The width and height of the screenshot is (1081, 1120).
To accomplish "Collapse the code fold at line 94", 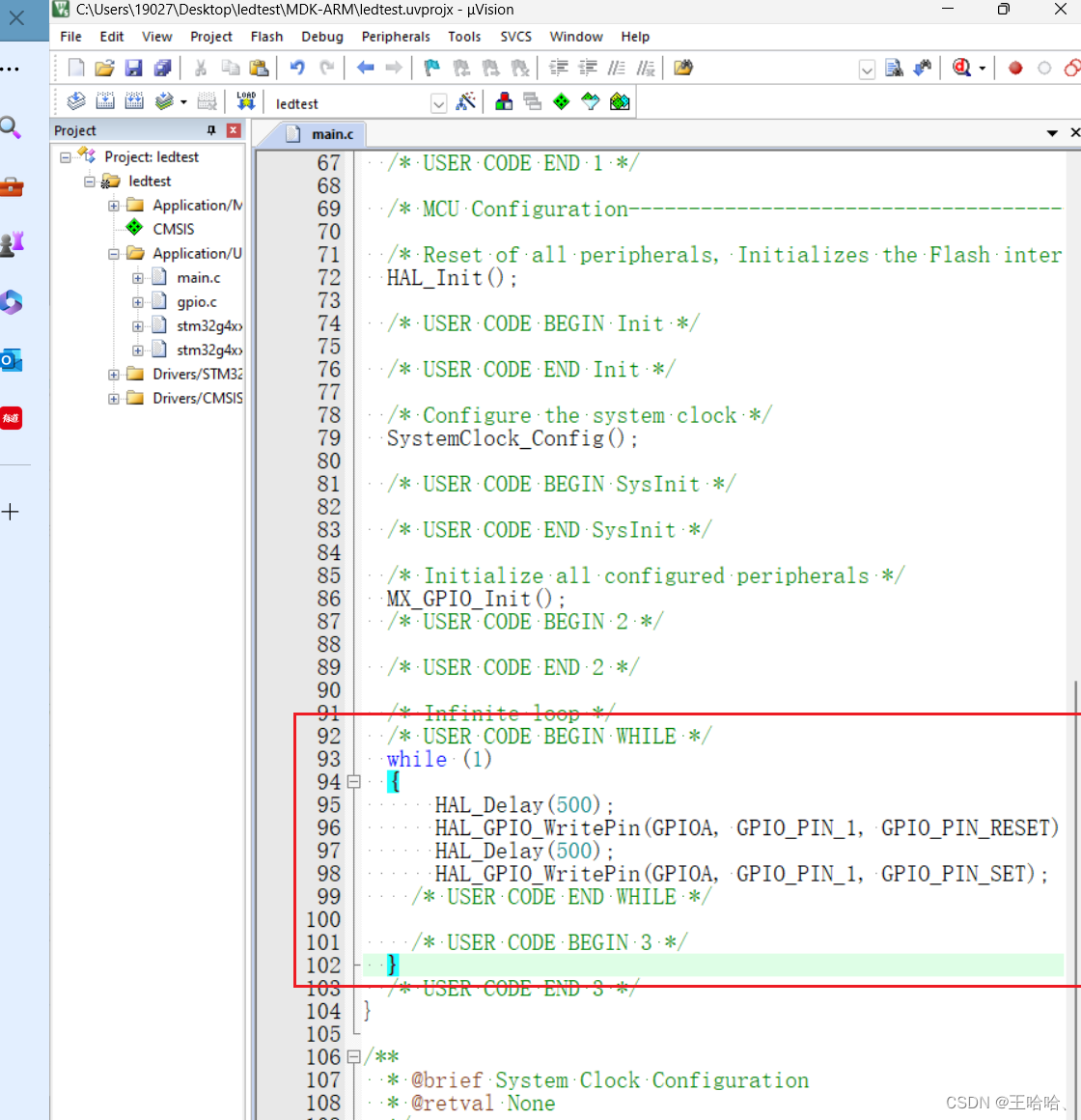I will (353, 782).
